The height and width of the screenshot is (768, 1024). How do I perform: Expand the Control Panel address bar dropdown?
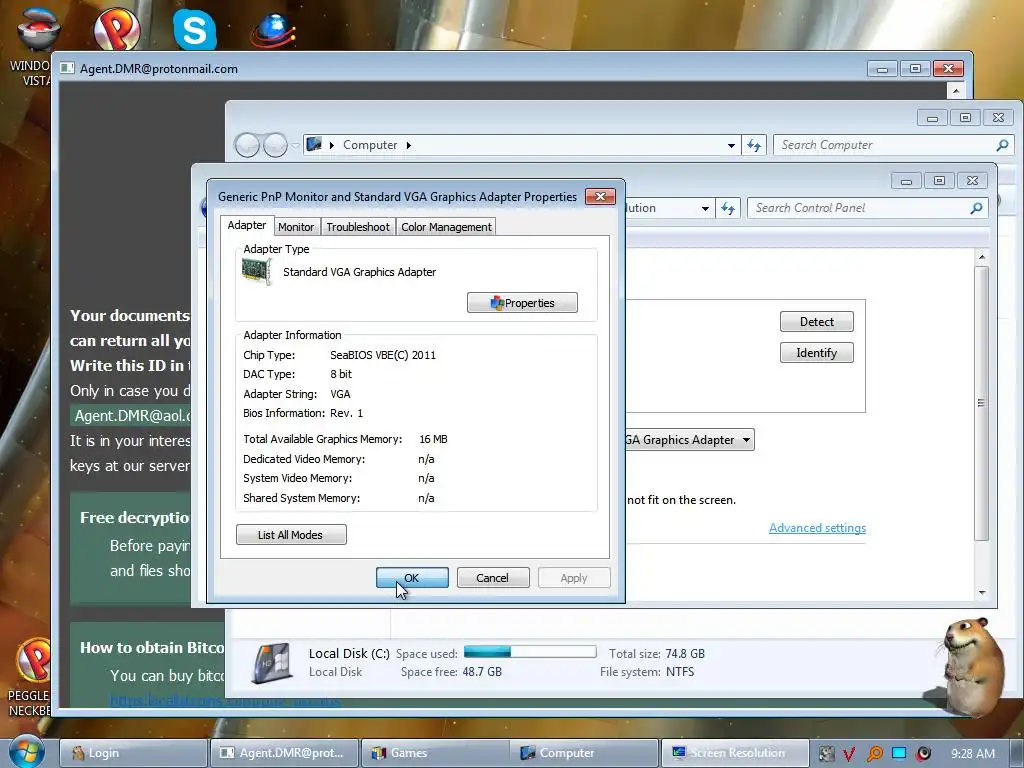click(705, 209)
